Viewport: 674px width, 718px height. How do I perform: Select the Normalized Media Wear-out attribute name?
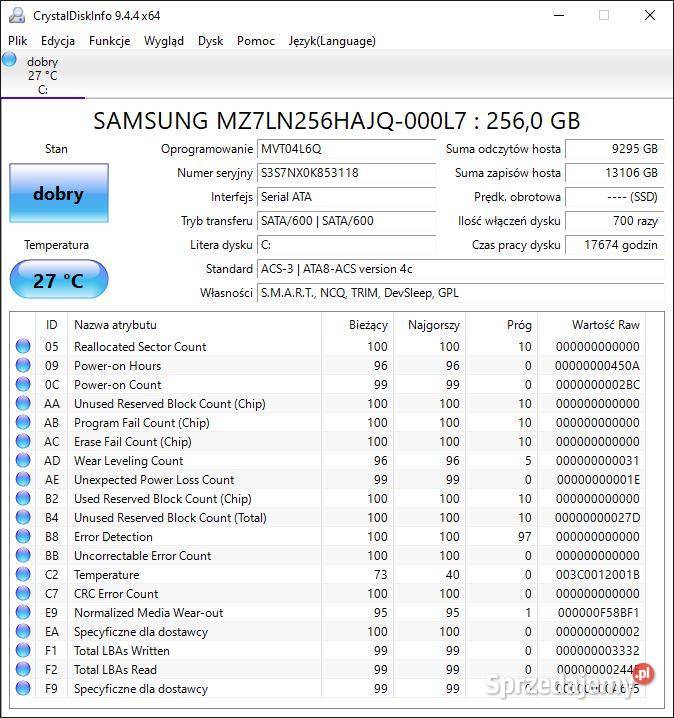[x=149, y=613]
